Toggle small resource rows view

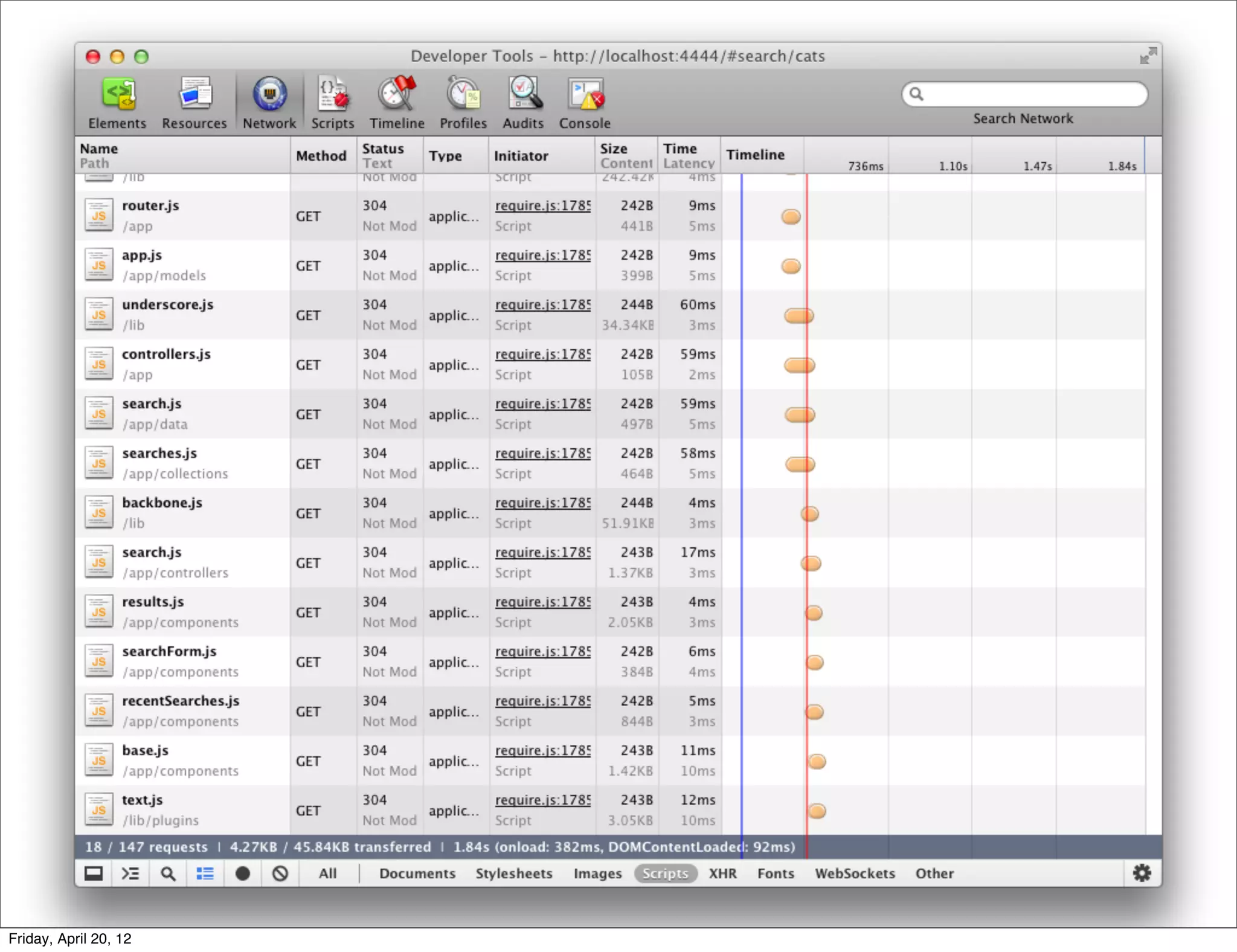point(205,873)
